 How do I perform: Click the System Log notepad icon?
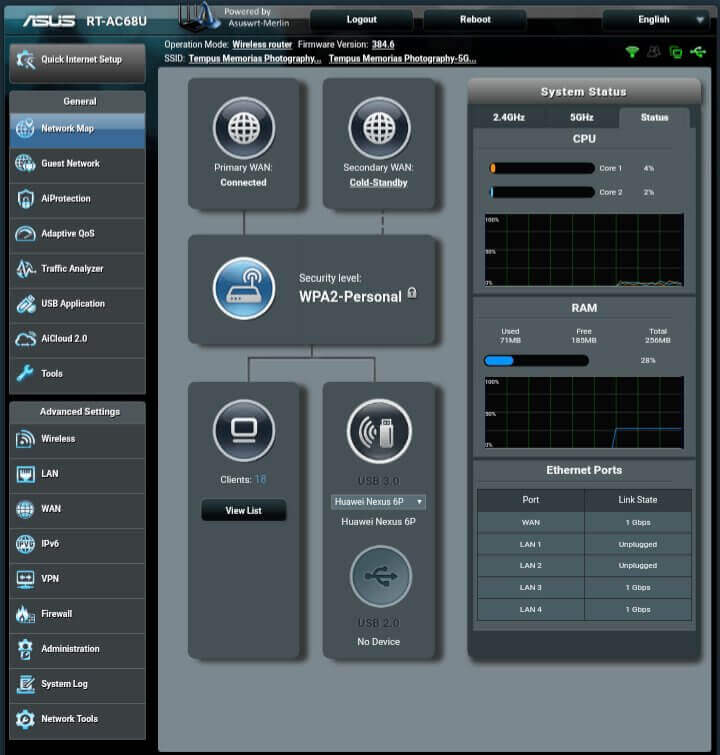(25, 684)
